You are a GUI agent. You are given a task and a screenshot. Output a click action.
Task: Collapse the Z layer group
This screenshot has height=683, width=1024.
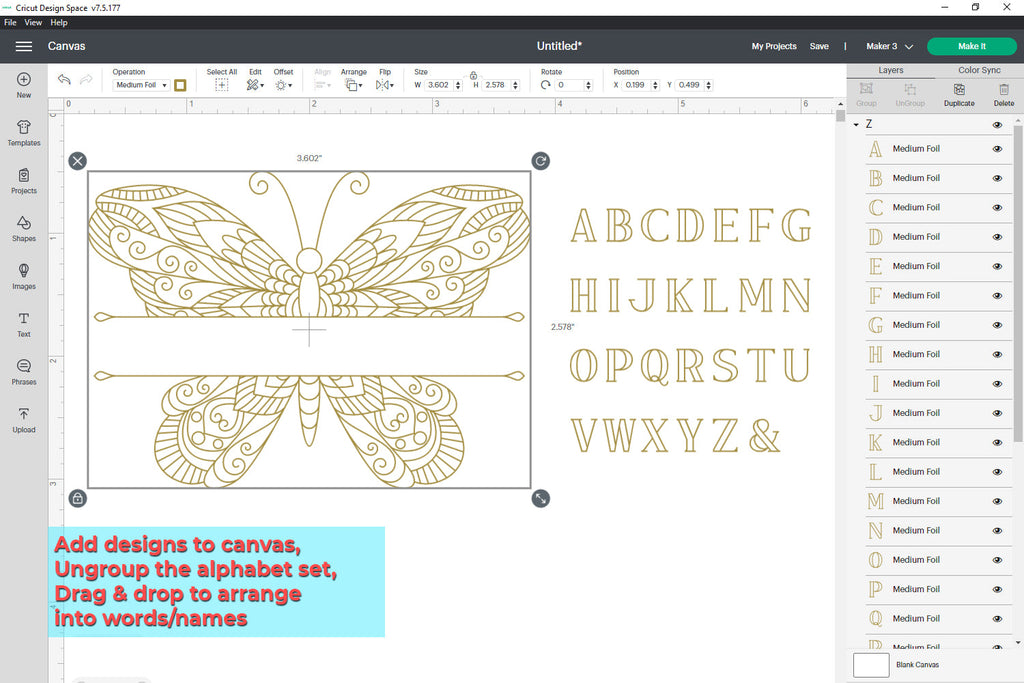click(856, 124)
